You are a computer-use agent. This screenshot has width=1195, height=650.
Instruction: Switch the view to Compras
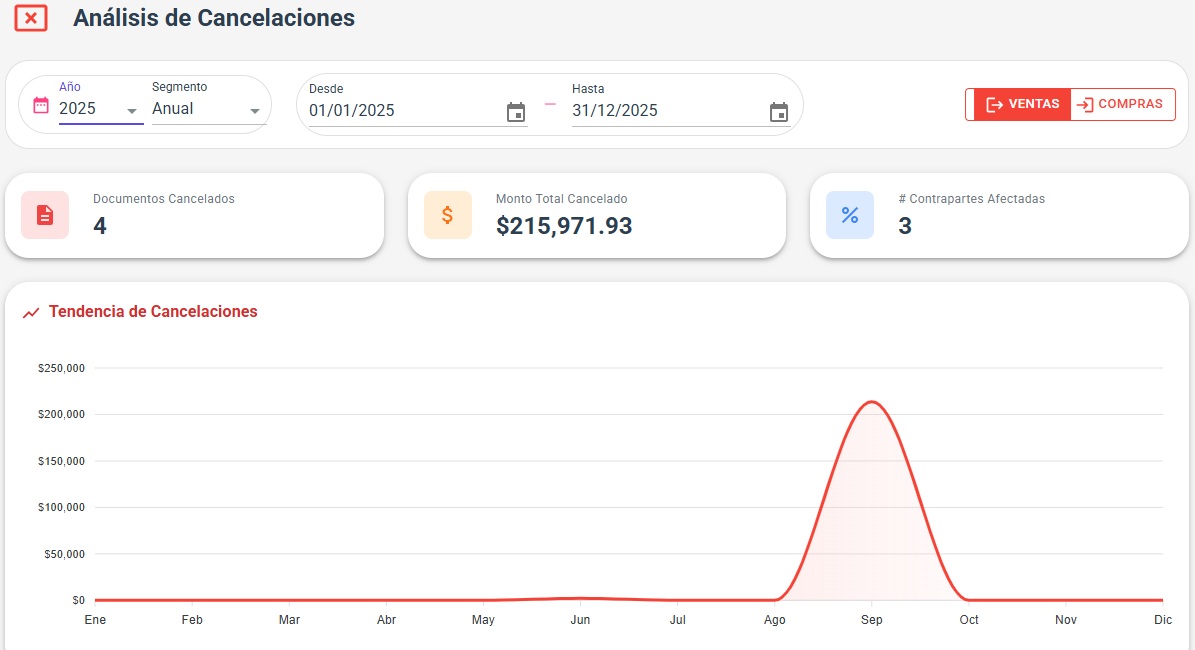pyautogui.click(x=1122, y=104)
